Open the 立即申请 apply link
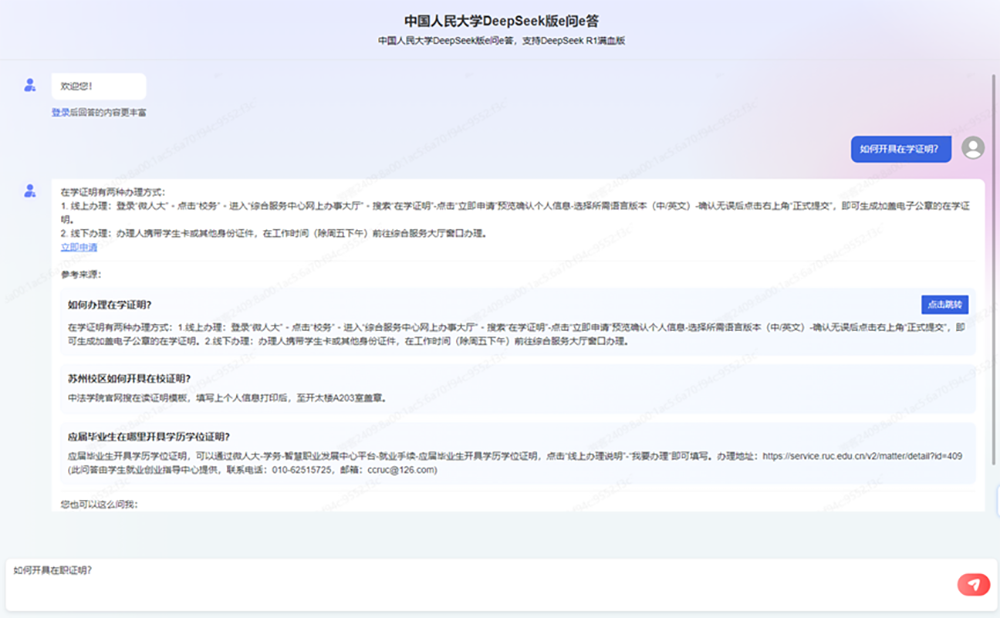This screenshot has height=618, width=1000. [79, 247]
